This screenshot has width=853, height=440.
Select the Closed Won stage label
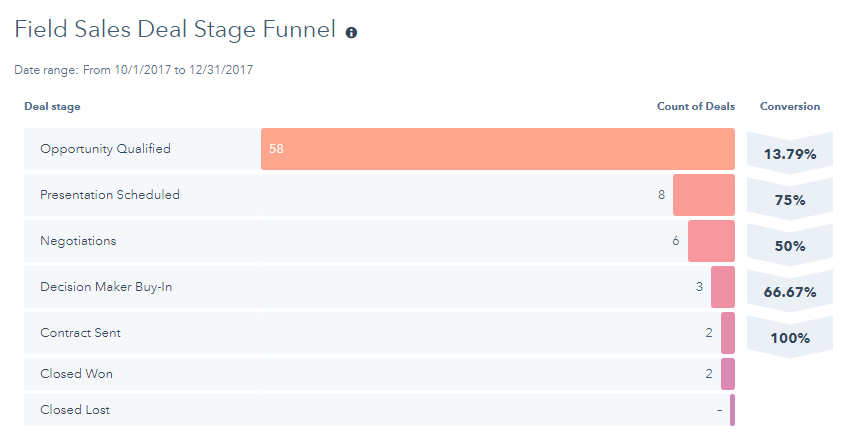pyautogui.click(x=76, y=374)
